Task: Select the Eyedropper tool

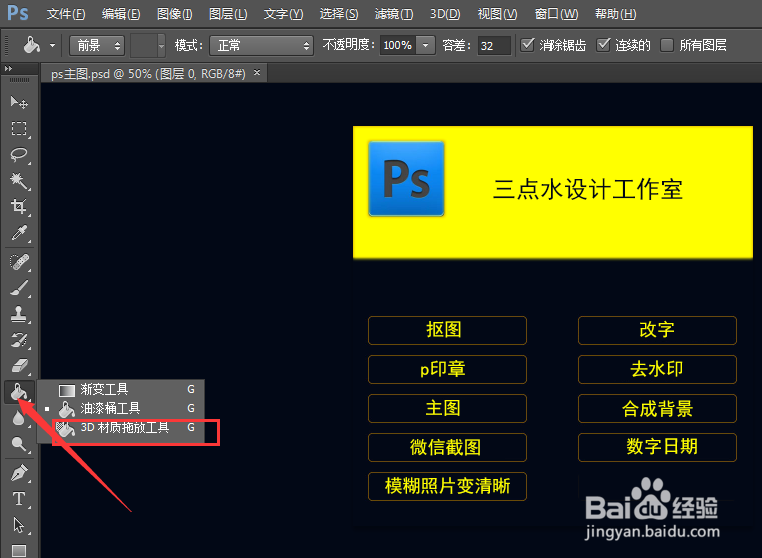Action: coord(19,233)
